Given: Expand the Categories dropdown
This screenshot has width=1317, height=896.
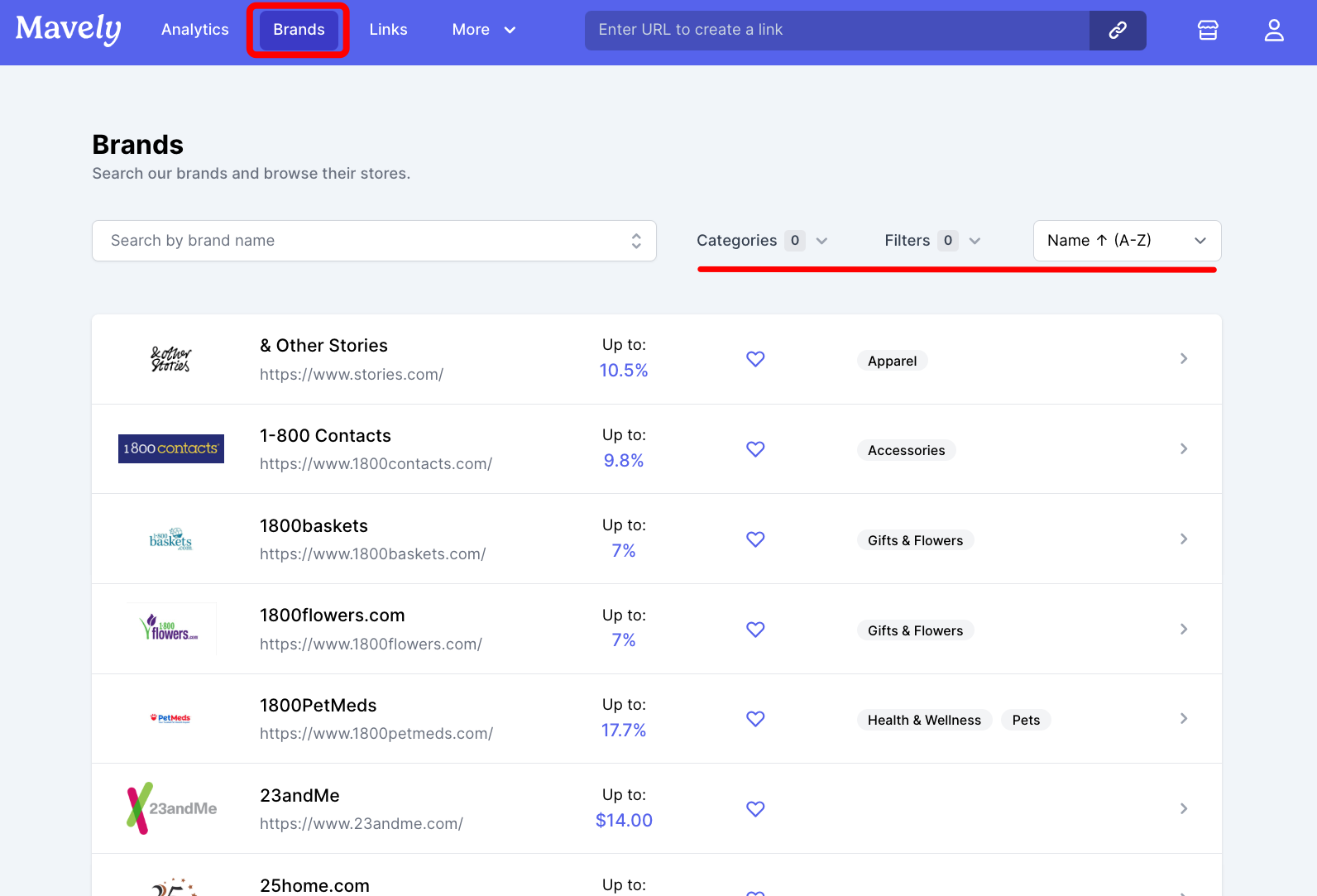Looking at the screenshot, I should point(762,241).
